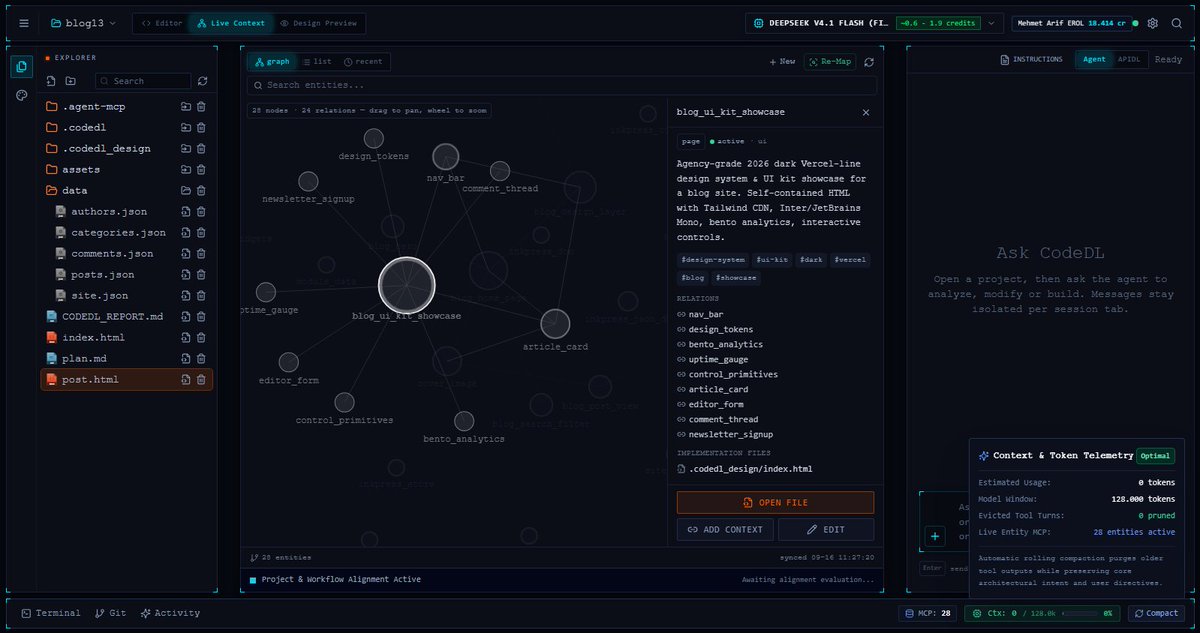
Task: Click trash icon on plan.md row
Action: coord(201,358)
